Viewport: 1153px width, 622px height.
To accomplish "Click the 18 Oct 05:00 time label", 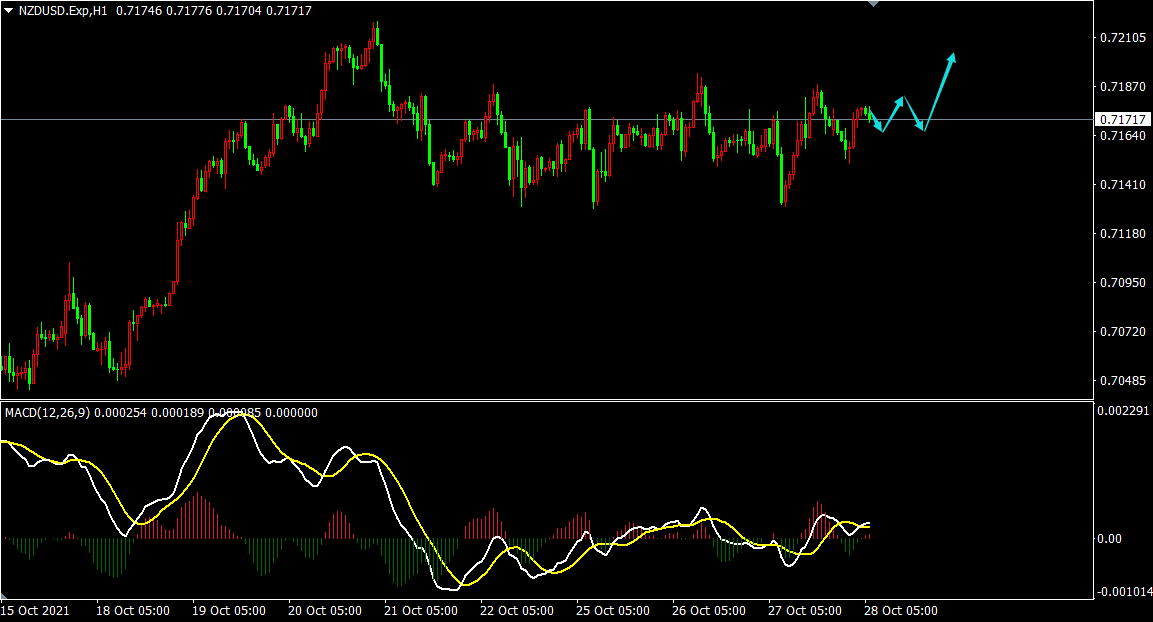I will pos(133,611).
